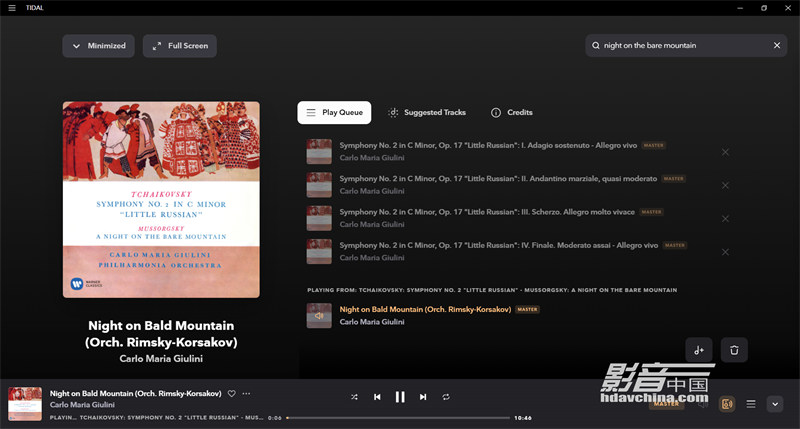Play 'III. Scherzo. Allegro molto vivace' track

(x=487, y=212)
